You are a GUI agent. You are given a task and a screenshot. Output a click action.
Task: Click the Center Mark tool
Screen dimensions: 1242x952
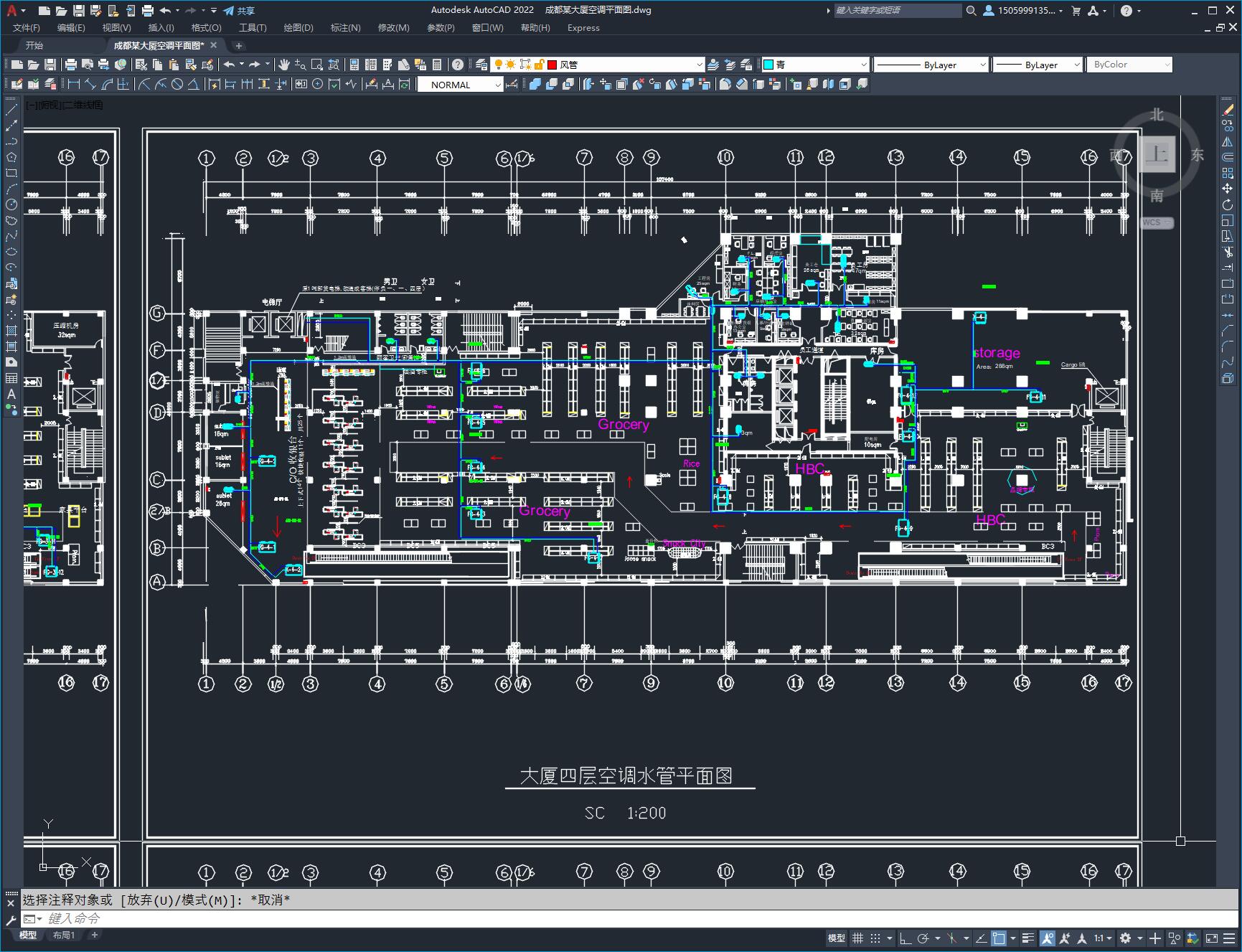[x=318, y=85]
